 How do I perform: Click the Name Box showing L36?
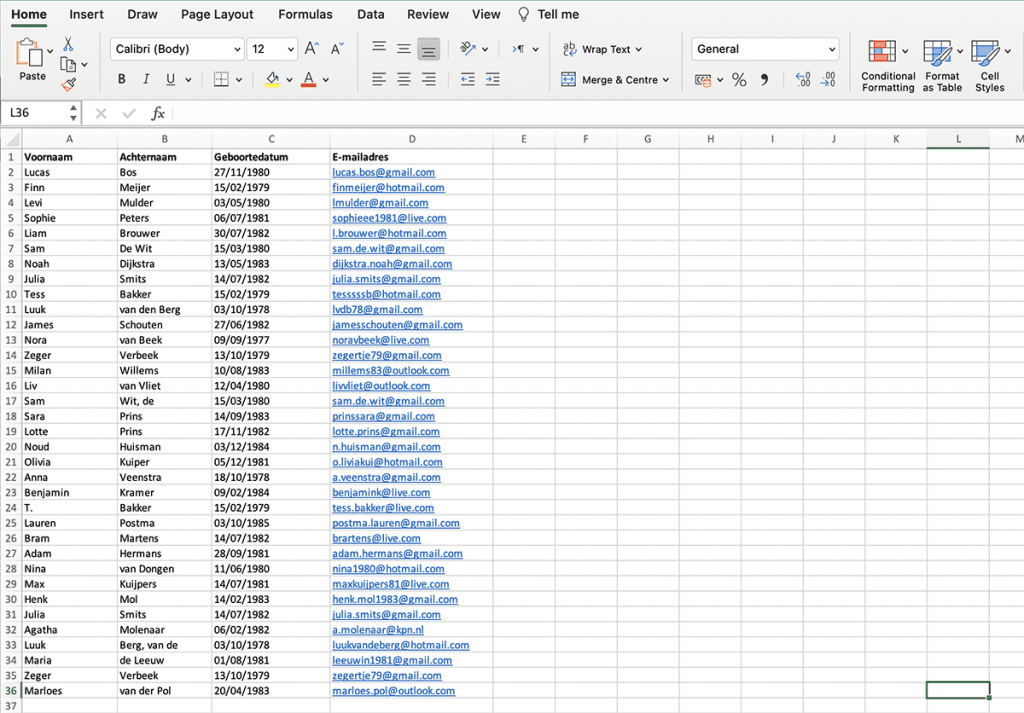coord(40,114)
